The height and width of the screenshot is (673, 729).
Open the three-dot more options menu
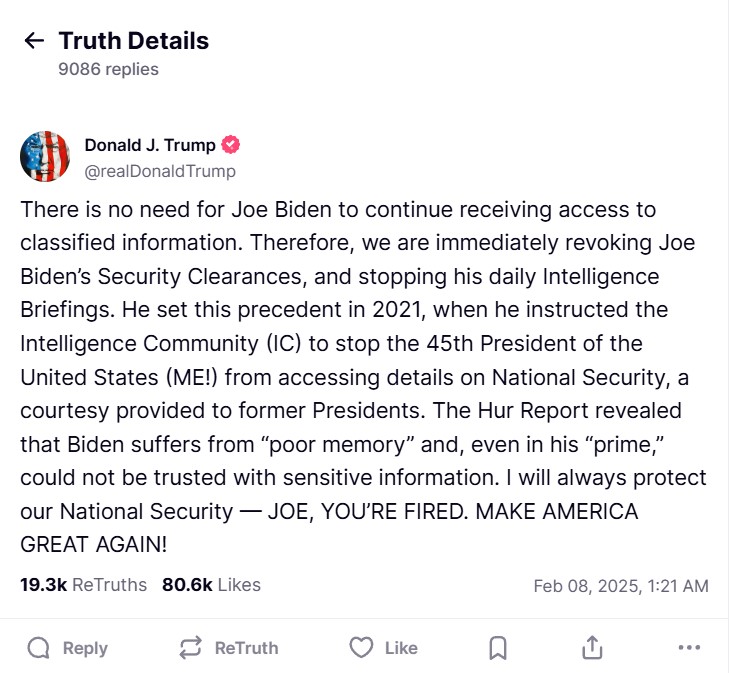(x=689, y=648)
